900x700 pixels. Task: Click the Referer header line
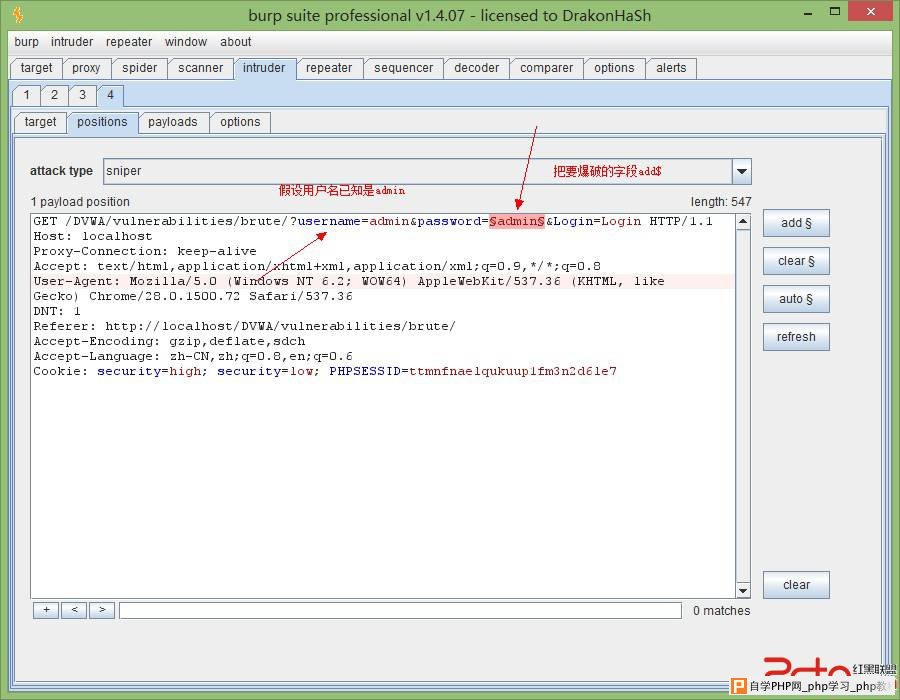(x=245, y=326)
